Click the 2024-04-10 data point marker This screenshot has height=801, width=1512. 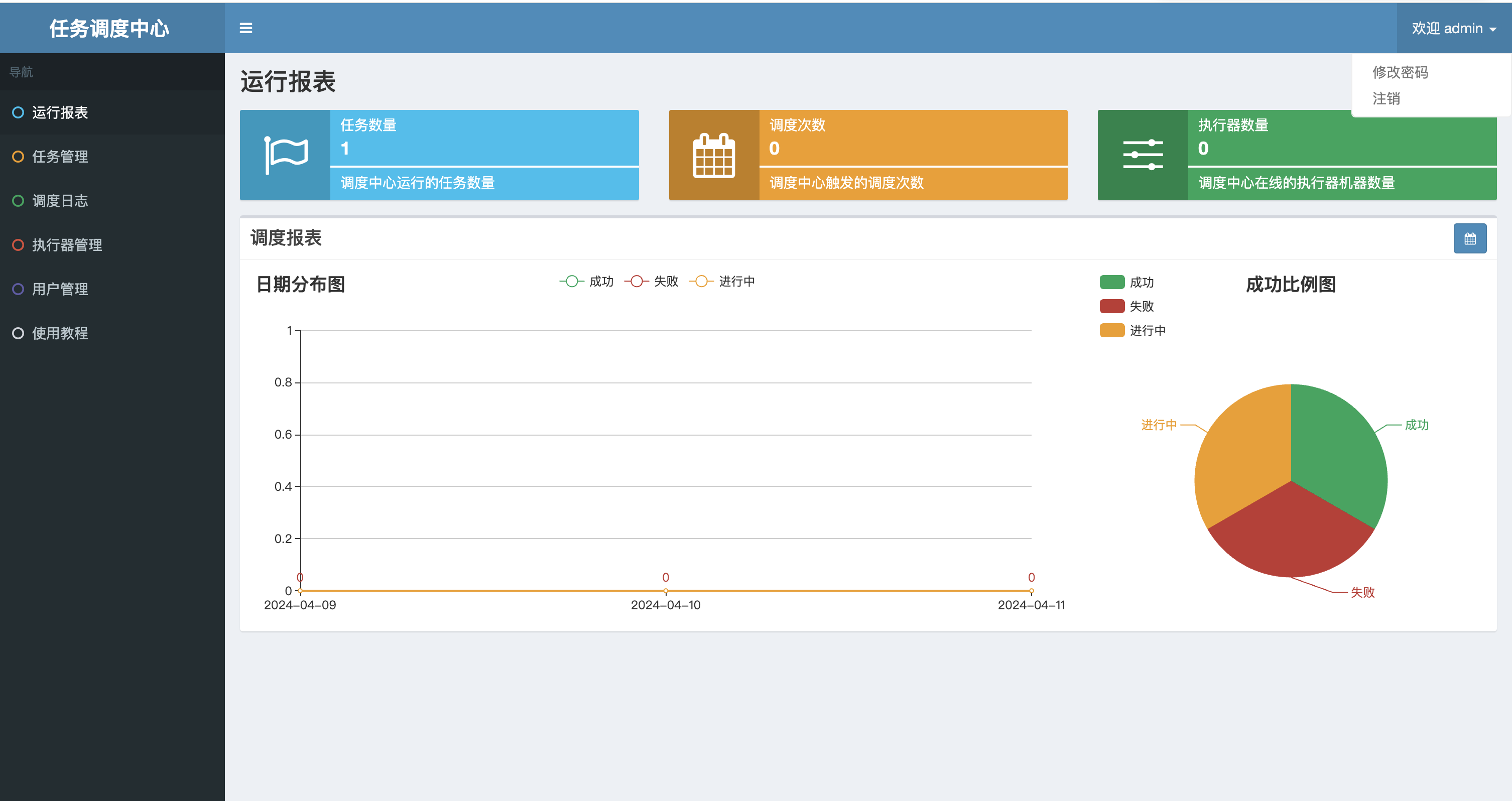click(x=666, y=590)
